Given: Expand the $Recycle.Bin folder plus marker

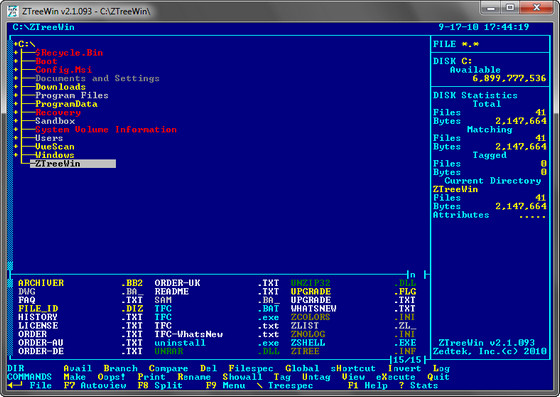Looking at the screenshot, I should coord(16,53).
